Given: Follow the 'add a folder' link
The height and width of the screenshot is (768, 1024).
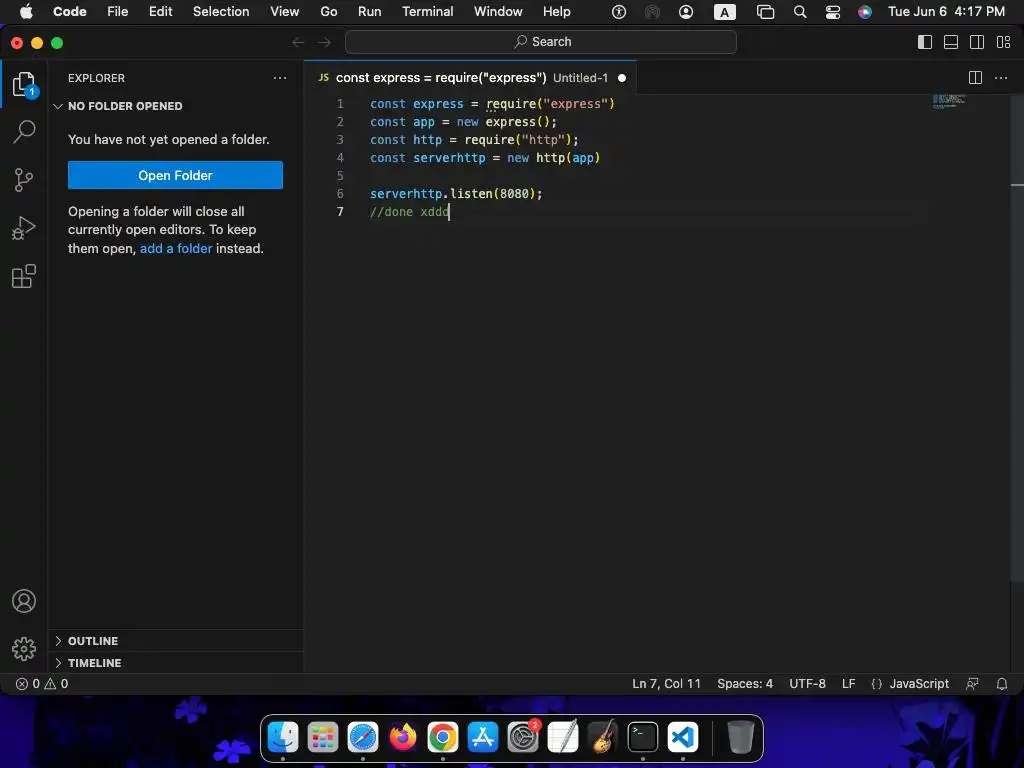Looking at the screenshot, I should 176,248.
